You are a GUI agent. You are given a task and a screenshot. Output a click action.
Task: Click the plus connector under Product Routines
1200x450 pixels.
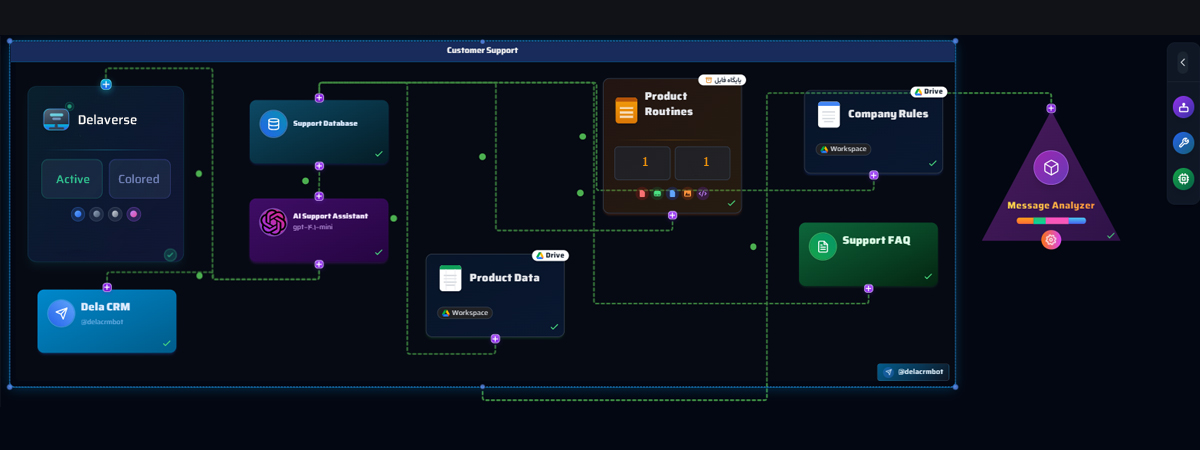[672, 215]
